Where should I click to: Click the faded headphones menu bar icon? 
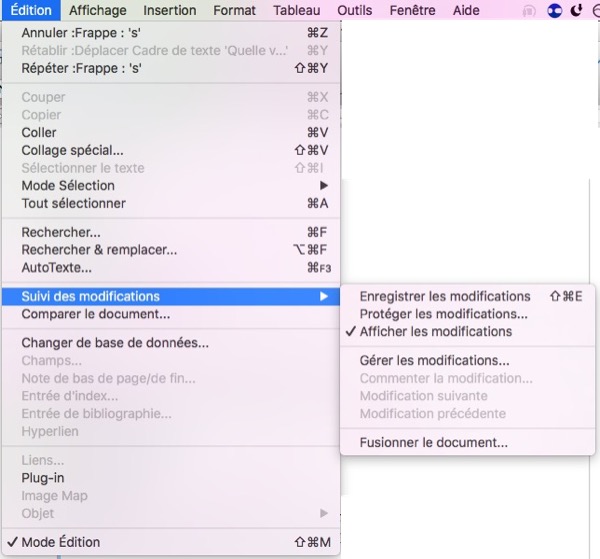click(529, 10)
